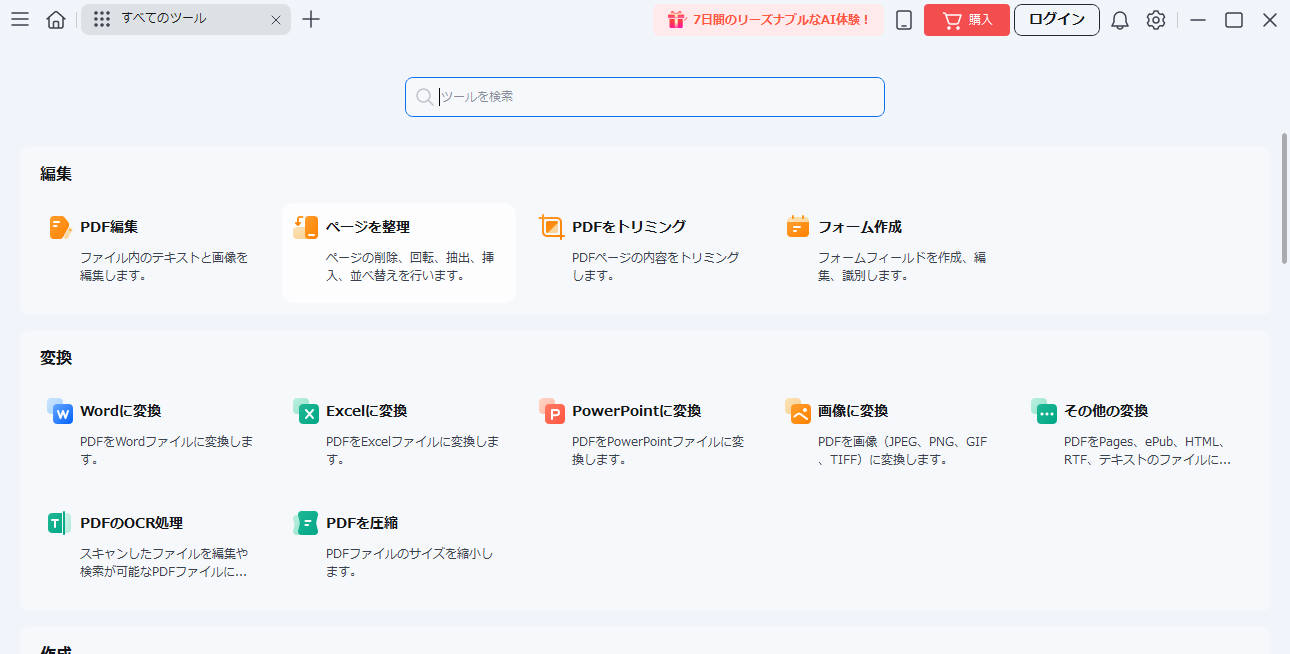This screenshot has height=654, width=1290.
Task: Click the mobile device icon
Action: pos(903,19)
